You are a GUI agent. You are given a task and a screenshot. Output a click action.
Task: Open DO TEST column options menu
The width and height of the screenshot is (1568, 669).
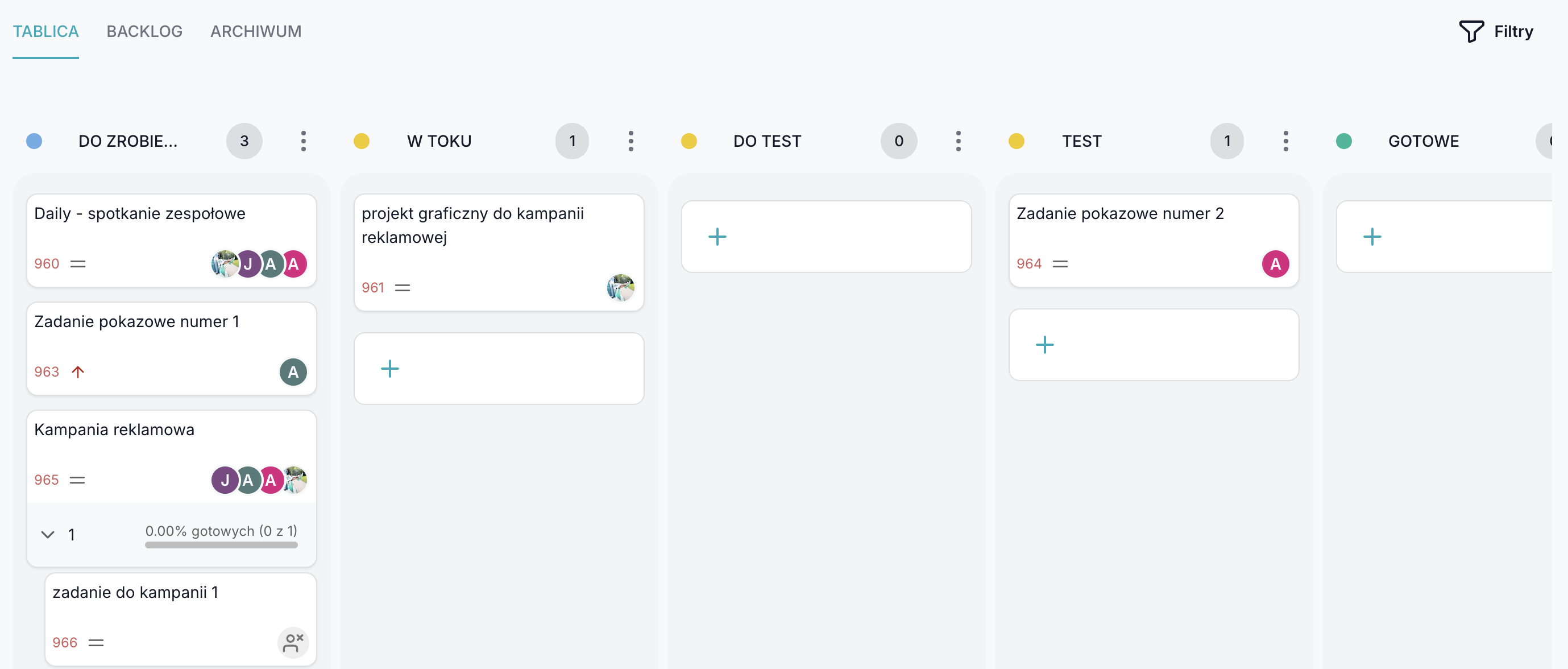958,141
